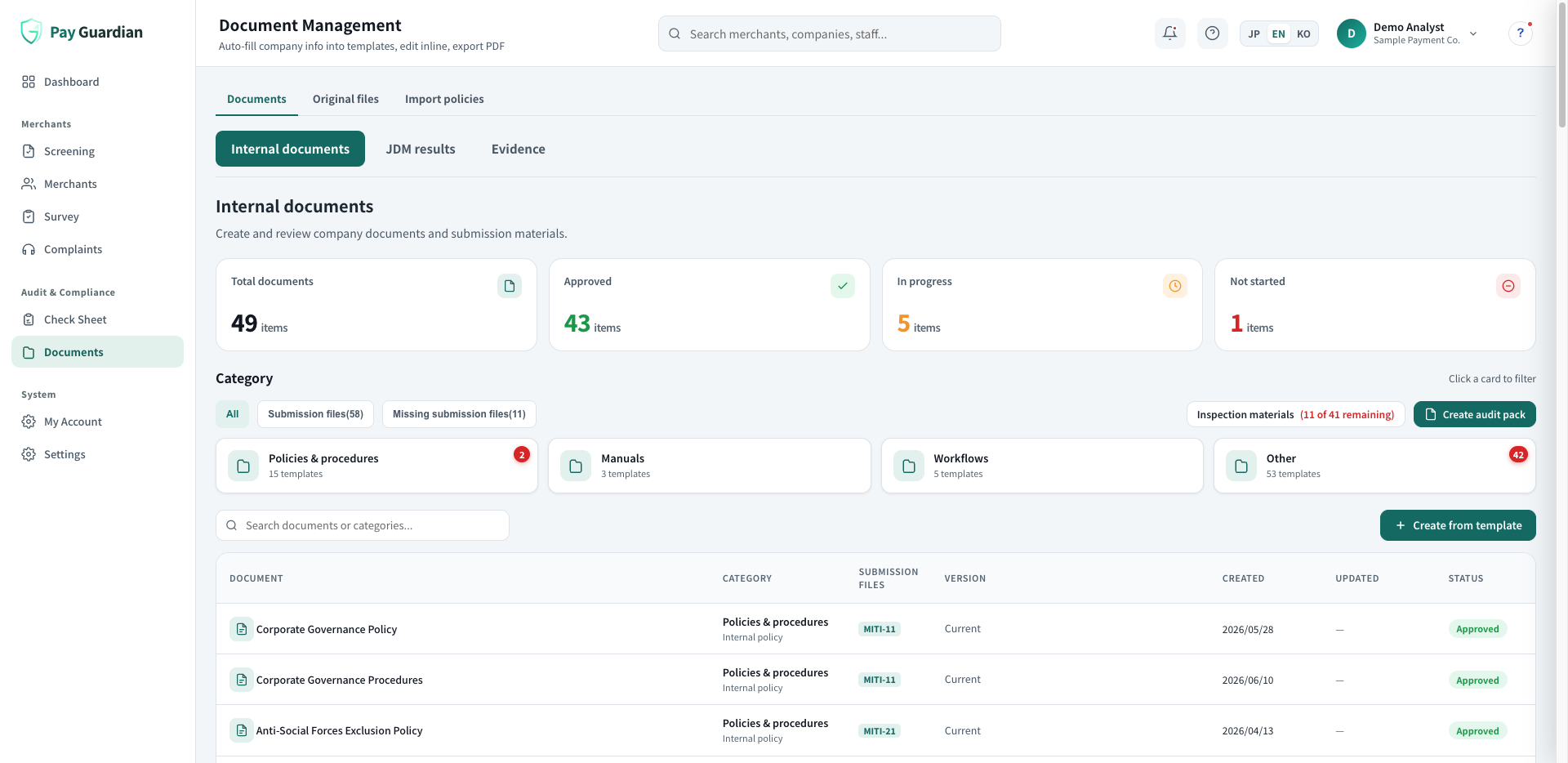The height and width of the screenshot is (763, 1568).
Task: Click the Corporate Governance Procedures document icon
Action: [242, 680]
